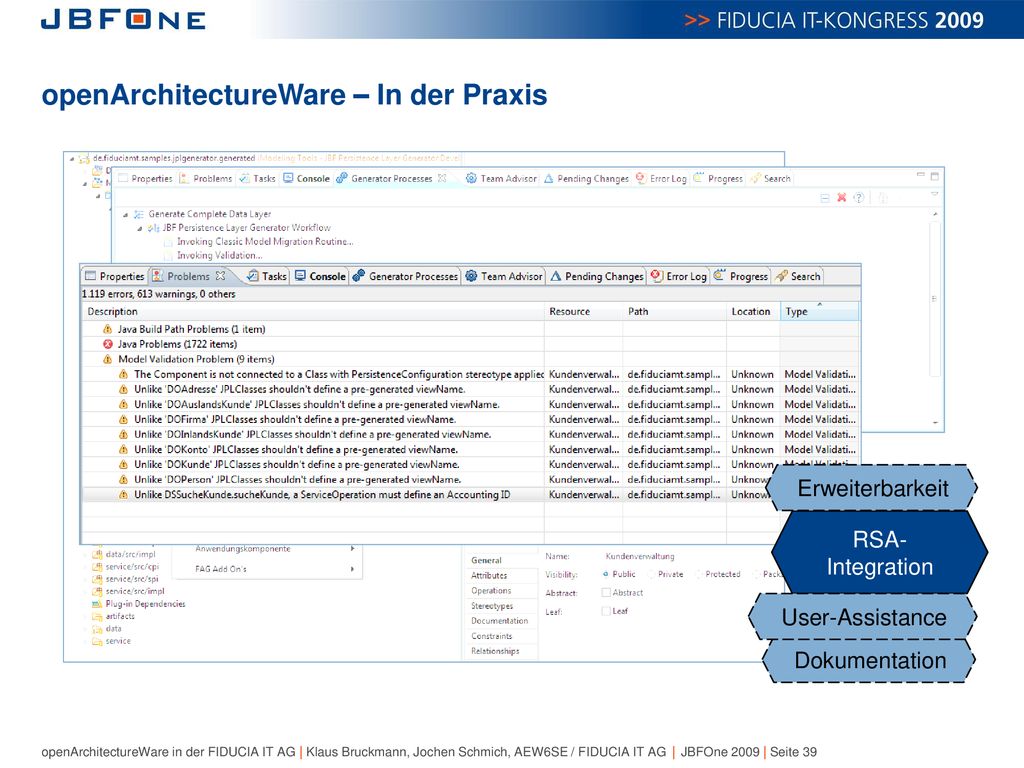Select the Unlike 'DOAuslandsKunde' warning row

pos(470,404)
